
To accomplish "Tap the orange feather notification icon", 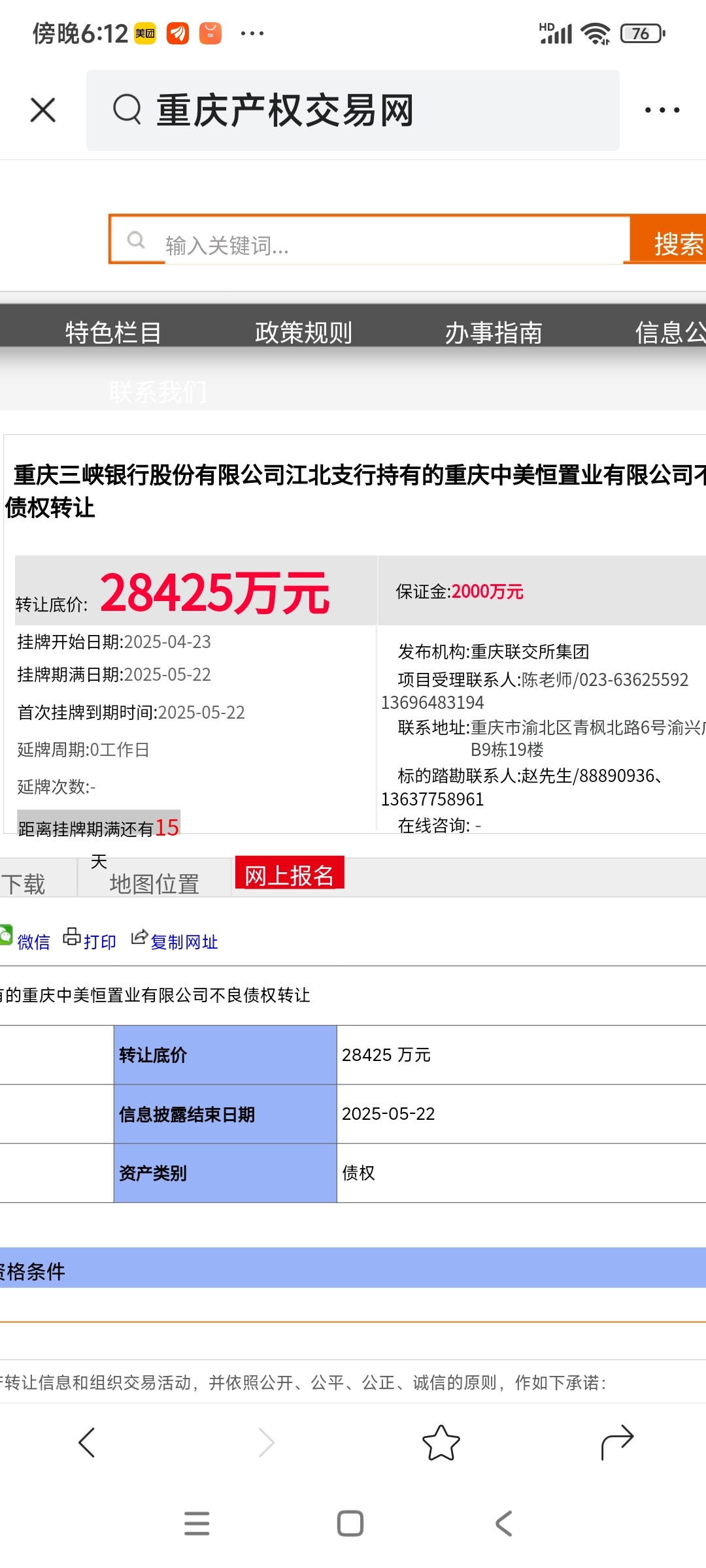I will (178, 33).
